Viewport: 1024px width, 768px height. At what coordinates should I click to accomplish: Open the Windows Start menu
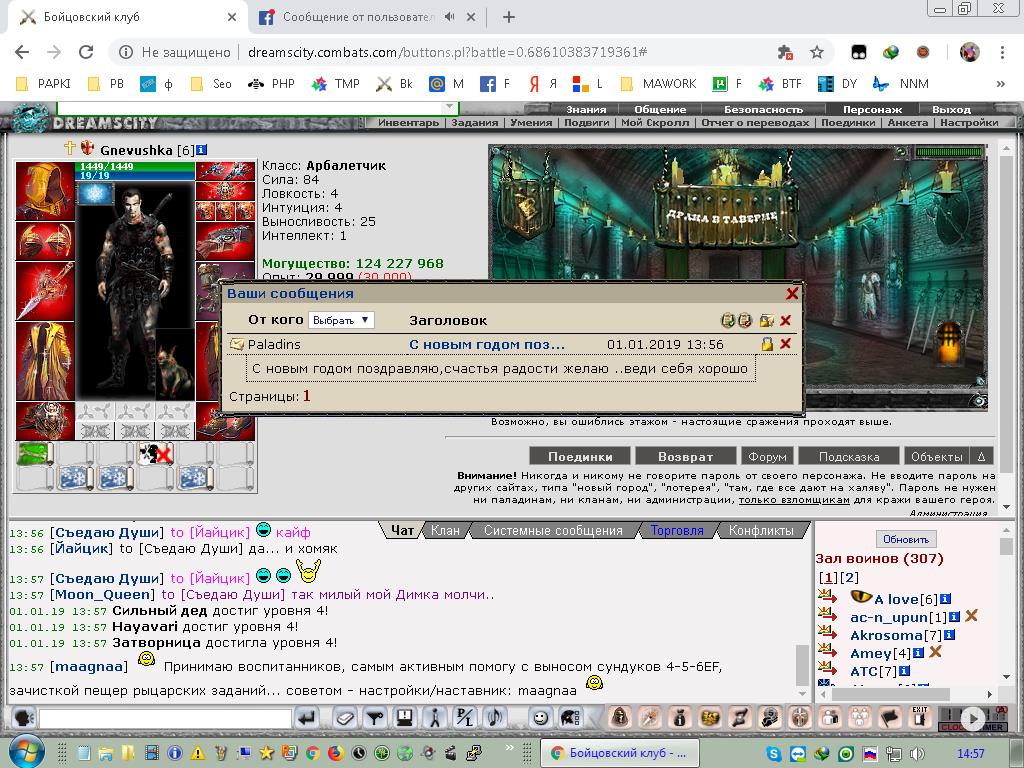[27, 752]
